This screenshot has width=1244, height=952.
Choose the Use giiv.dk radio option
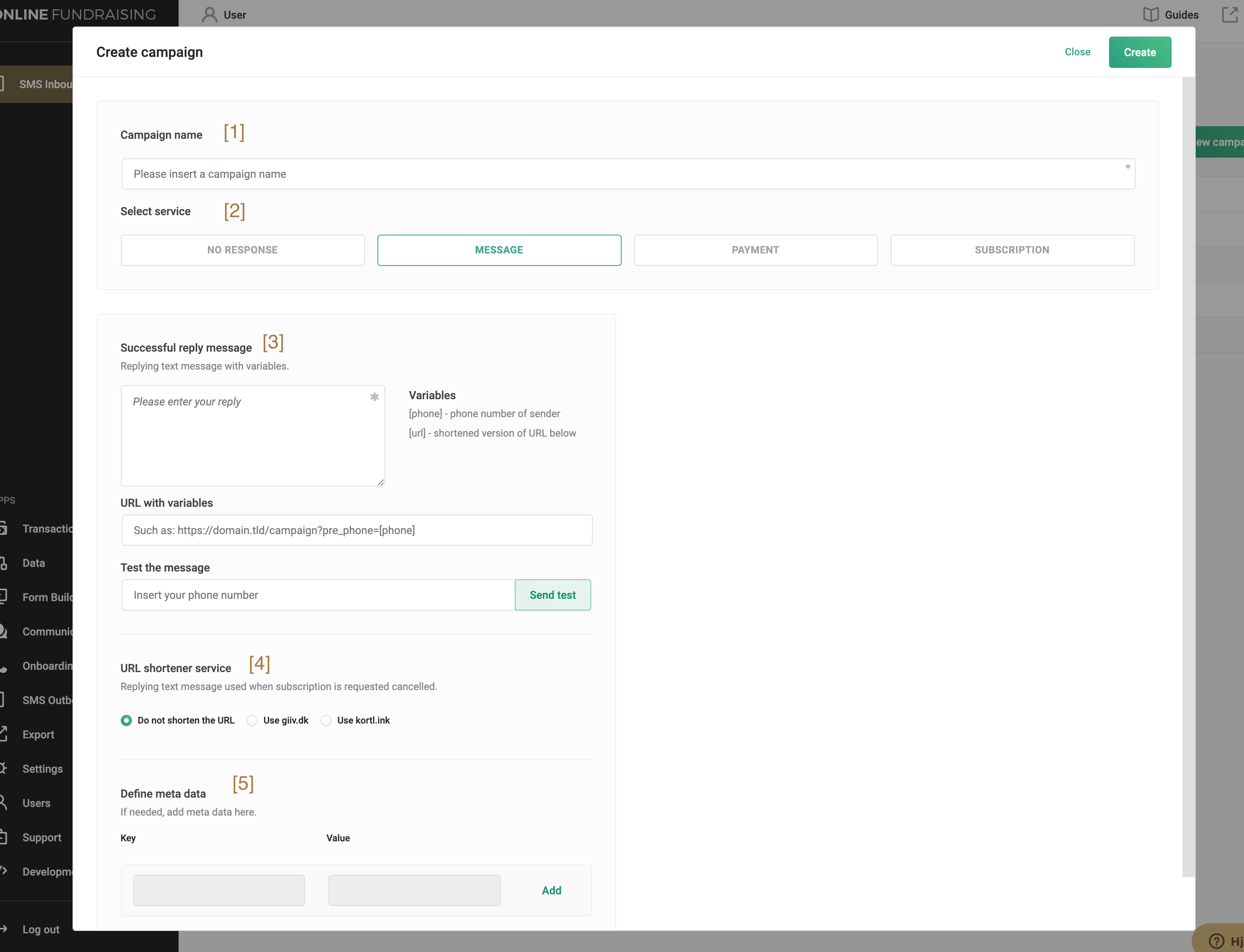tap(252, 720)
